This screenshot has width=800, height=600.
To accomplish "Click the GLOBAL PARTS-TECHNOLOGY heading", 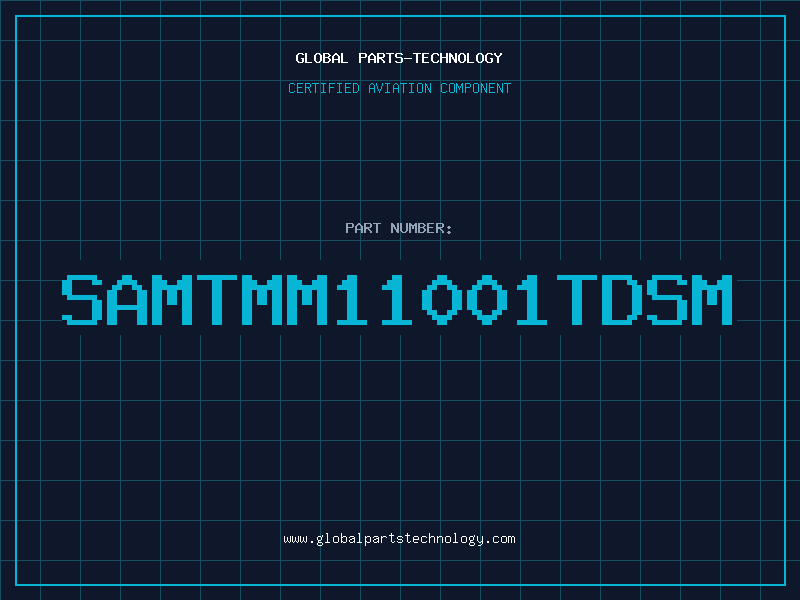I will [x=399, y=58].
